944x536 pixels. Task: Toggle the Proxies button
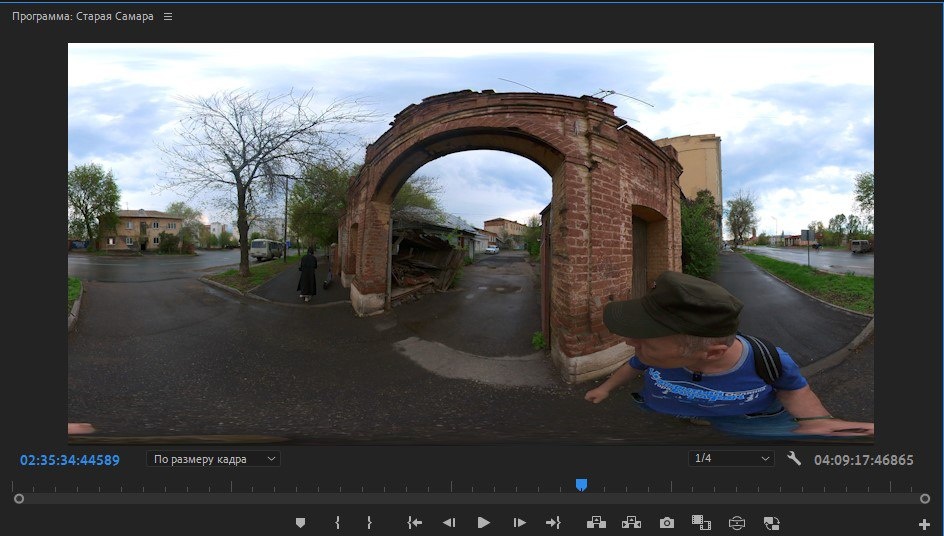(x=772, y=523)
